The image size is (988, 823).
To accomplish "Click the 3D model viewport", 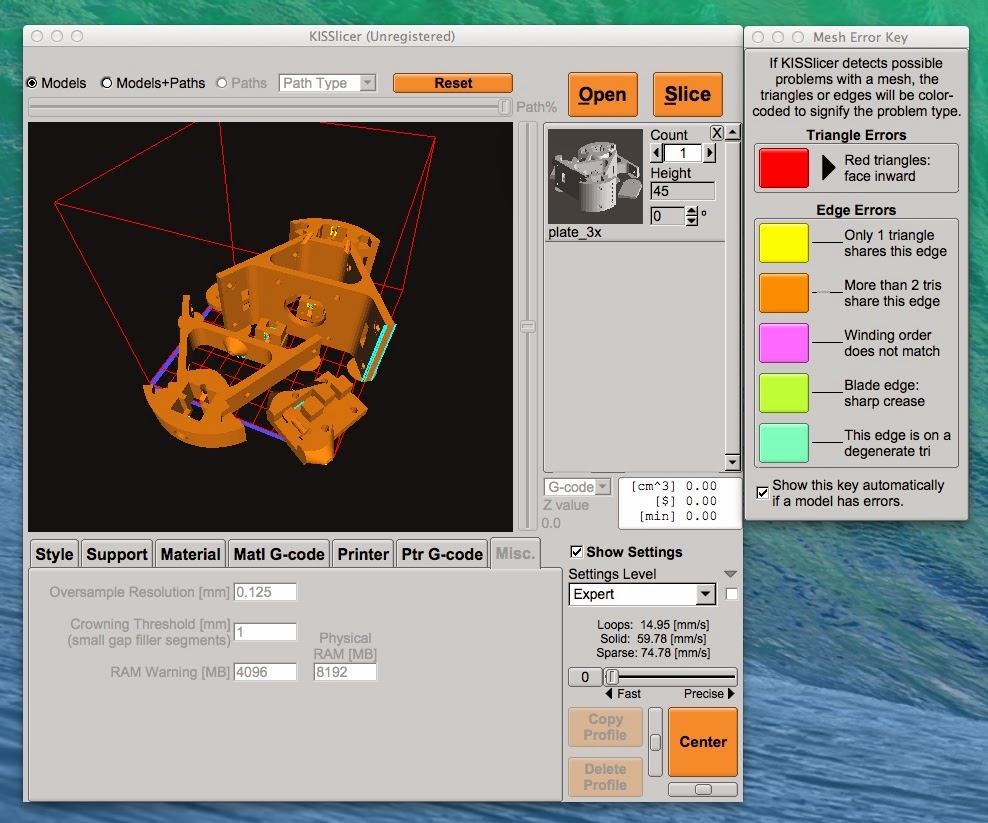I will click(270, 327).
